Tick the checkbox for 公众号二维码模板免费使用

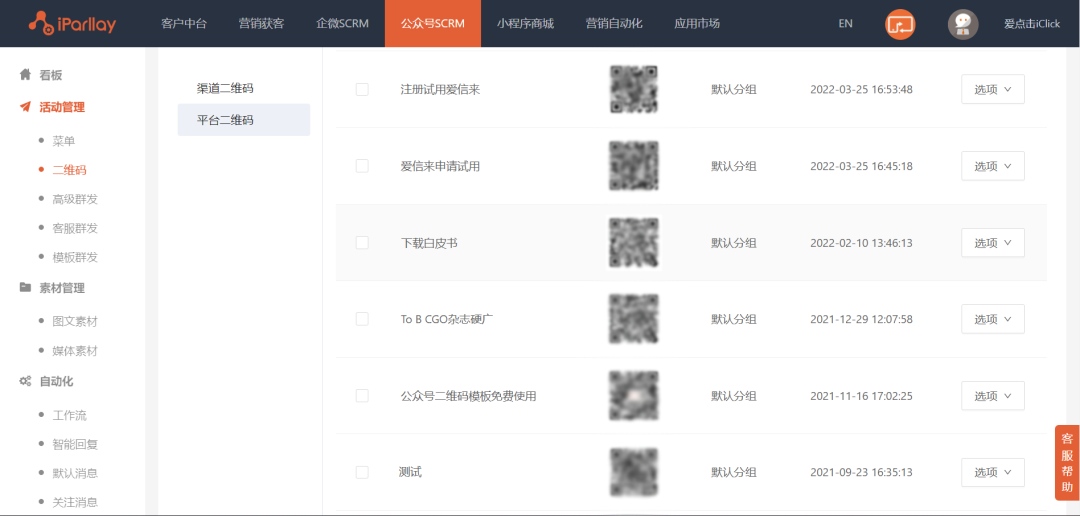tap(362, 395)
